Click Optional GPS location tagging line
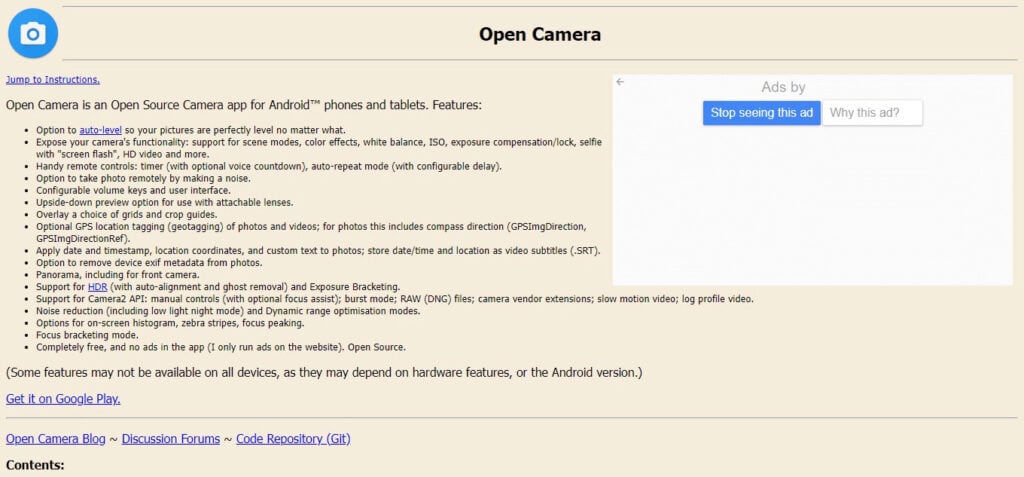The width and height of the screenshot is (1024, 477). (x=312, y=232)
